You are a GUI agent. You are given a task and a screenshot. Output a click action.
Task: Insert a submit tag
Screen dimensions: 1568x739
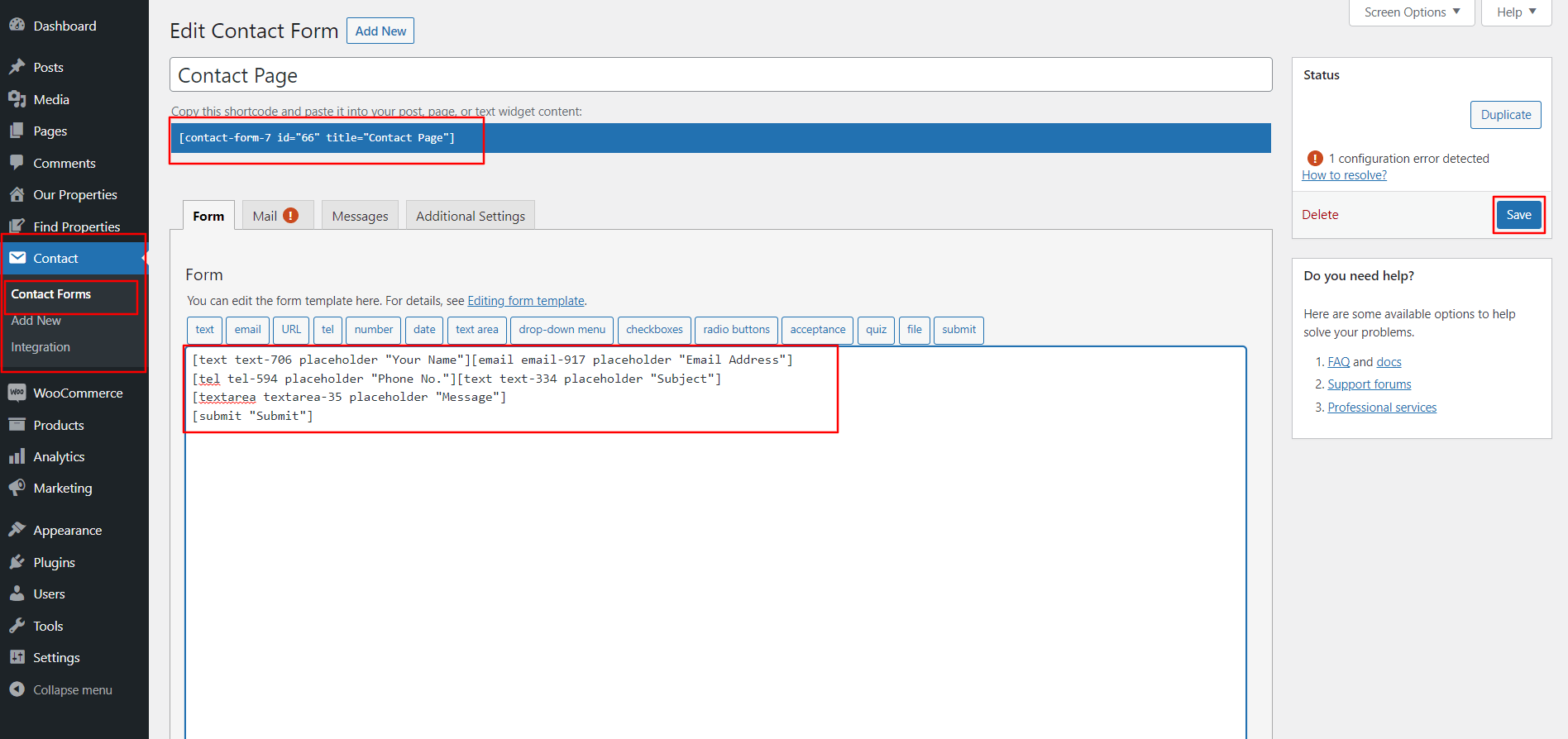[x=958, y=330]
